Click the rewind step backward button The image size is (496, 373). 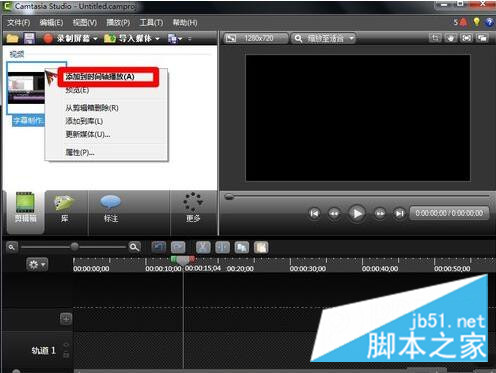point(334,213)
